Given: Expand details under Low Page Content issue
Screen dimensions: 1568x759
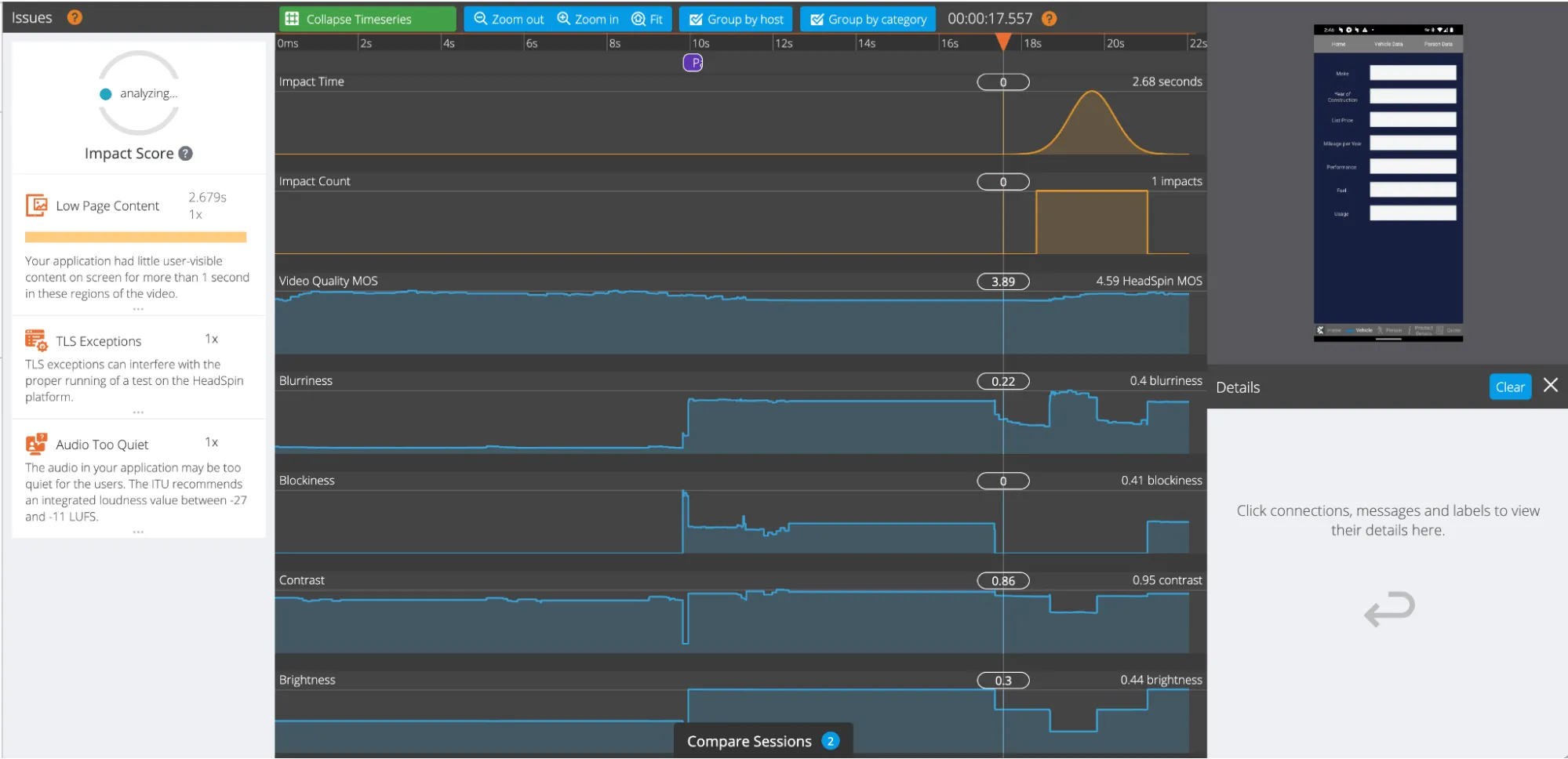Looking at the screenshot, I should point(138,308).
